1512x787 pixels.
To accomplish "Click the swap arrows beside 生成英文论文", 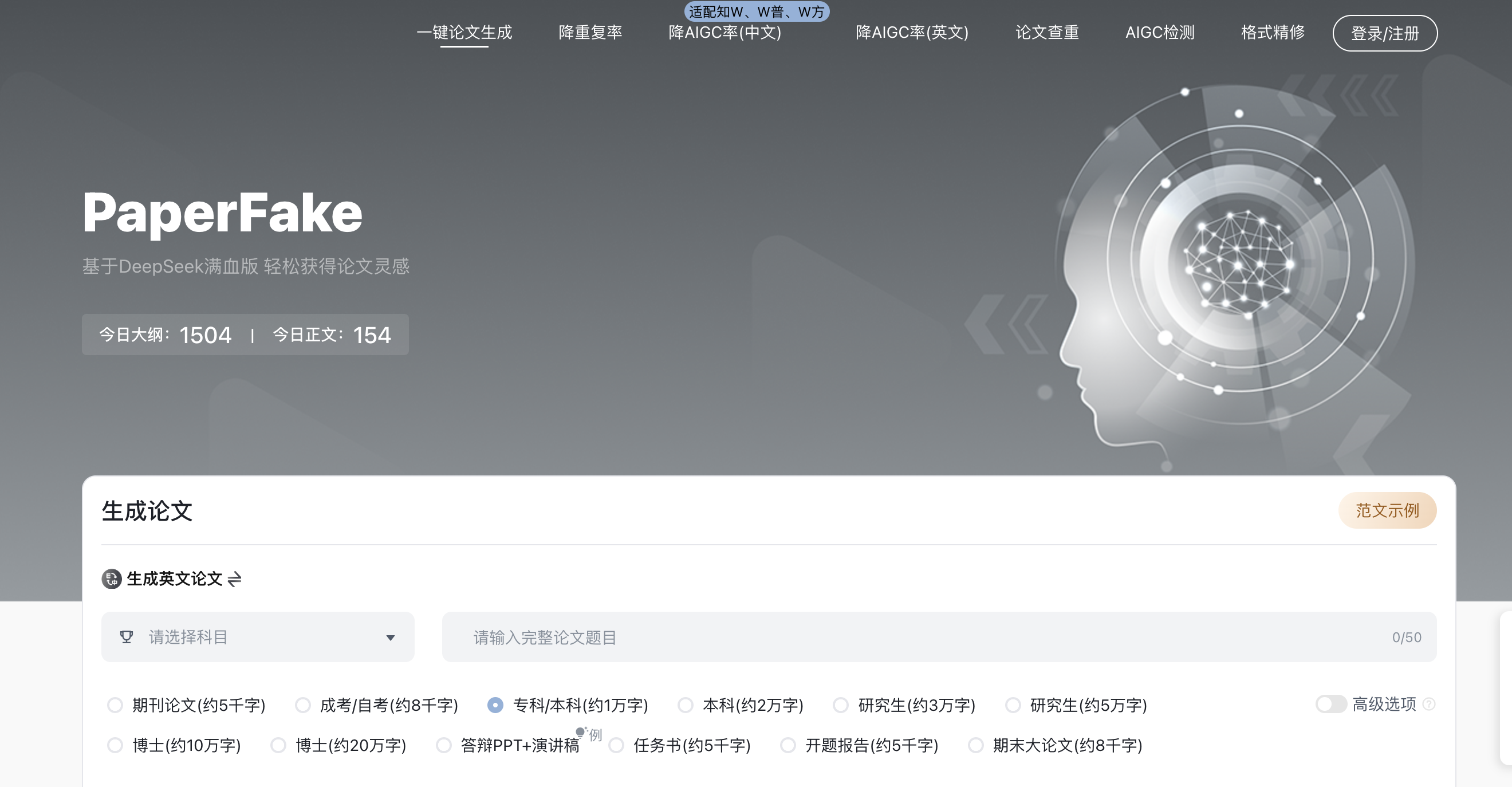I will [234, 579].
